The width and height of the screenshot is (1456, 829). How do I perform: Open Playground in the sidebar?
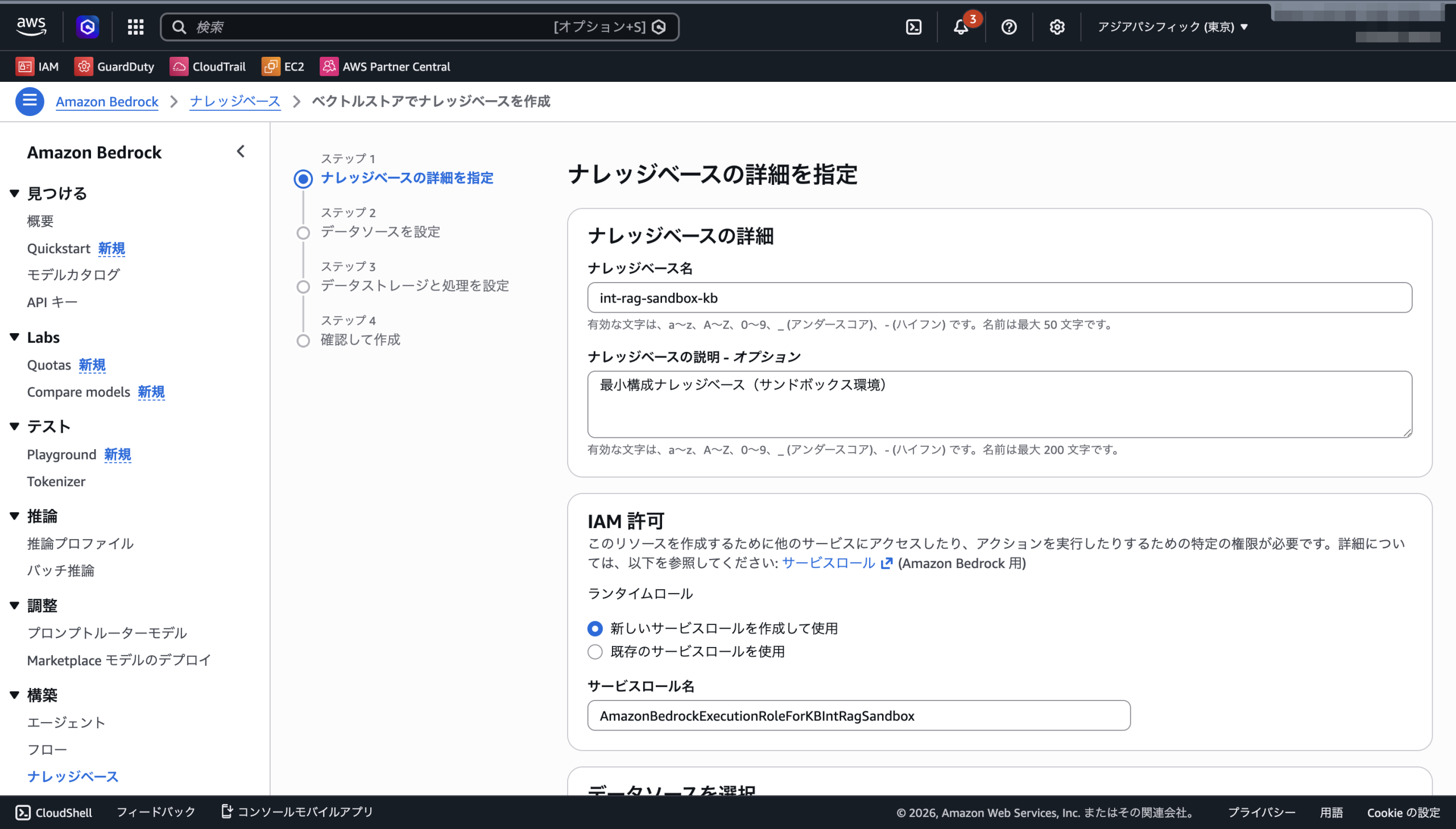click(x=61, y=454)
